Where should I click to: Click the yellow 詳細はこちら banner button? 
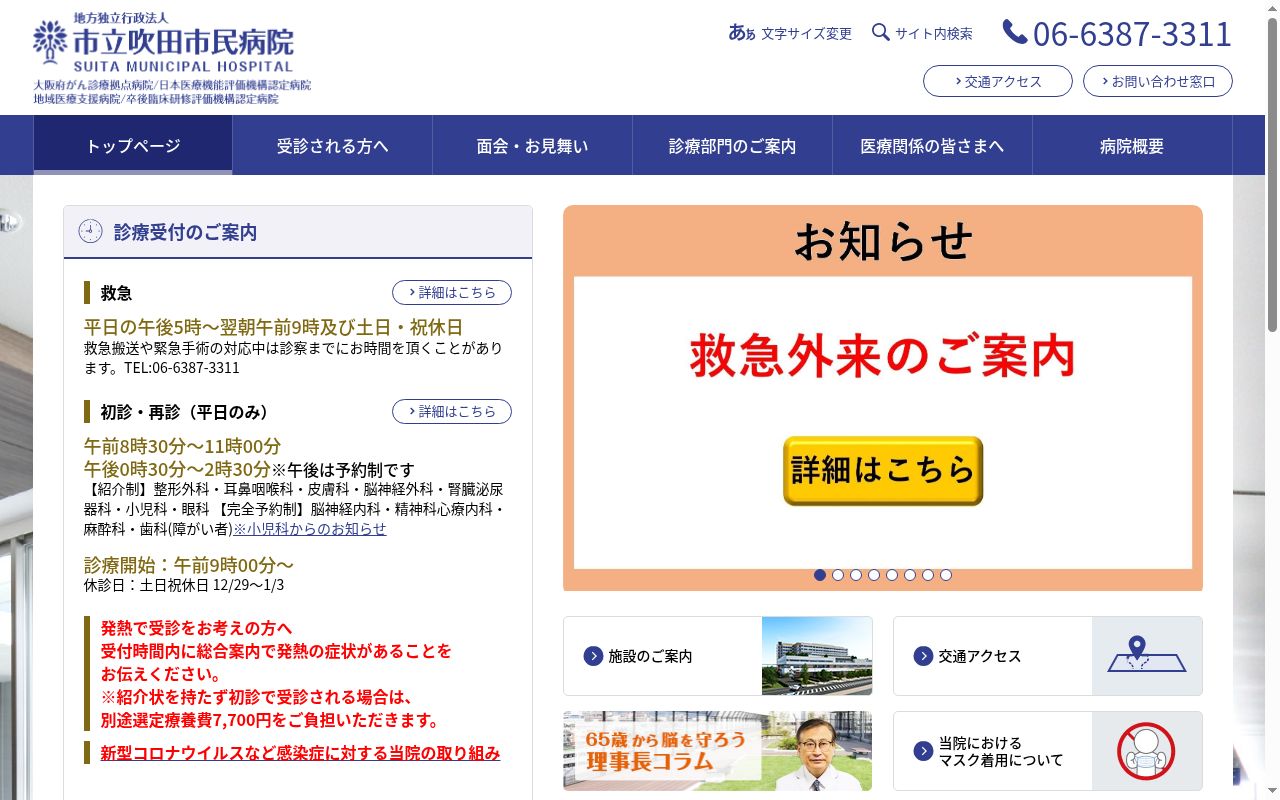tap(883, 470)
